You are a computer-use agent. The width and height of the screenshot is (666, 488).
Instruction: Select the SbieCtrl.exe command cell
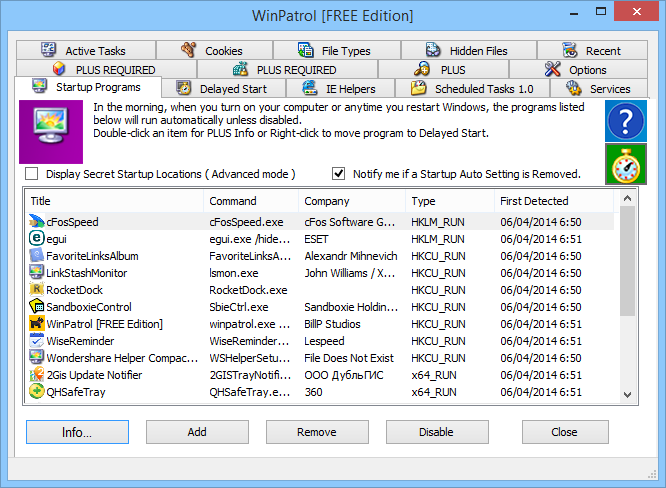[239, 307]
